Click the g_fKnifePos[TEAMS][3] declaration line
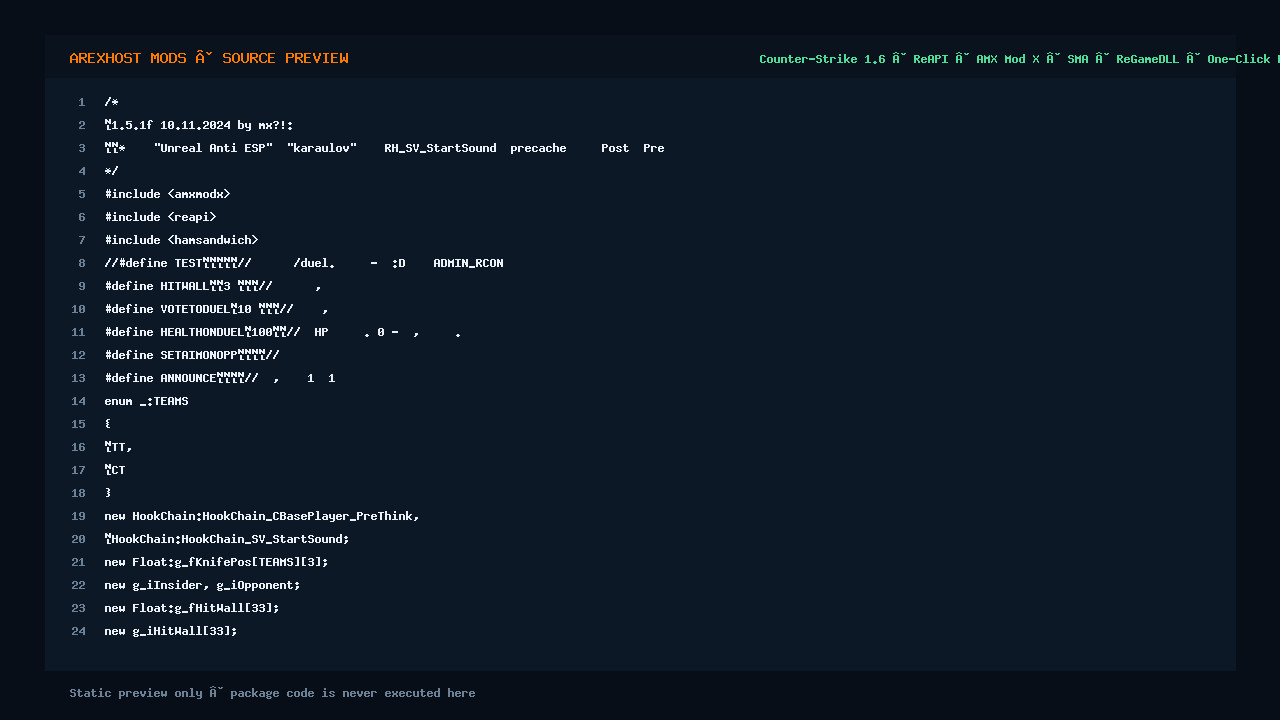Image resolution: width=1280 pixels, height=720 pixels. click(216, 562)
